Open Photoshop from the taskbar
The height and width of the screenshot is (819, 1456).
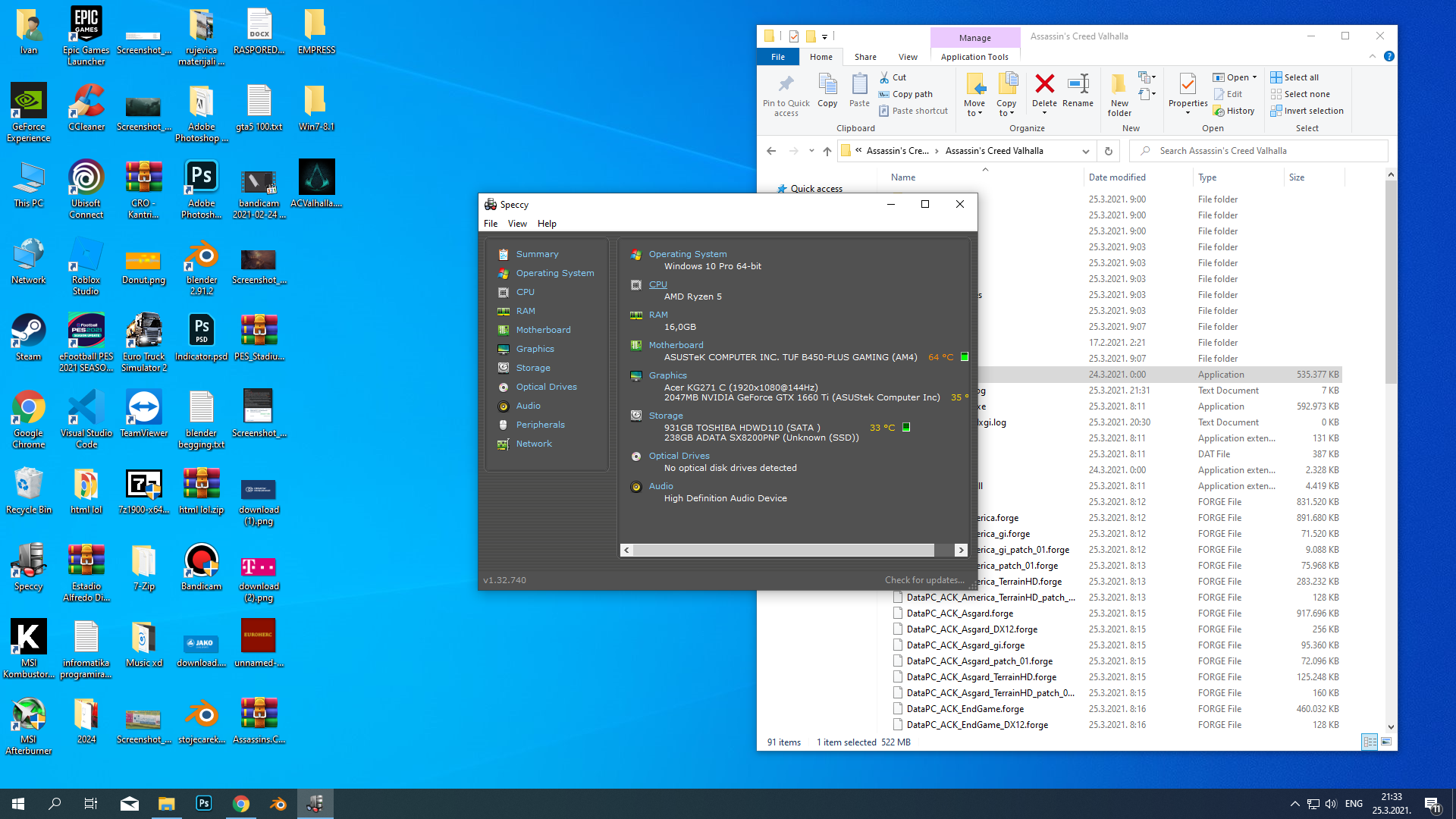pos(203,804)
